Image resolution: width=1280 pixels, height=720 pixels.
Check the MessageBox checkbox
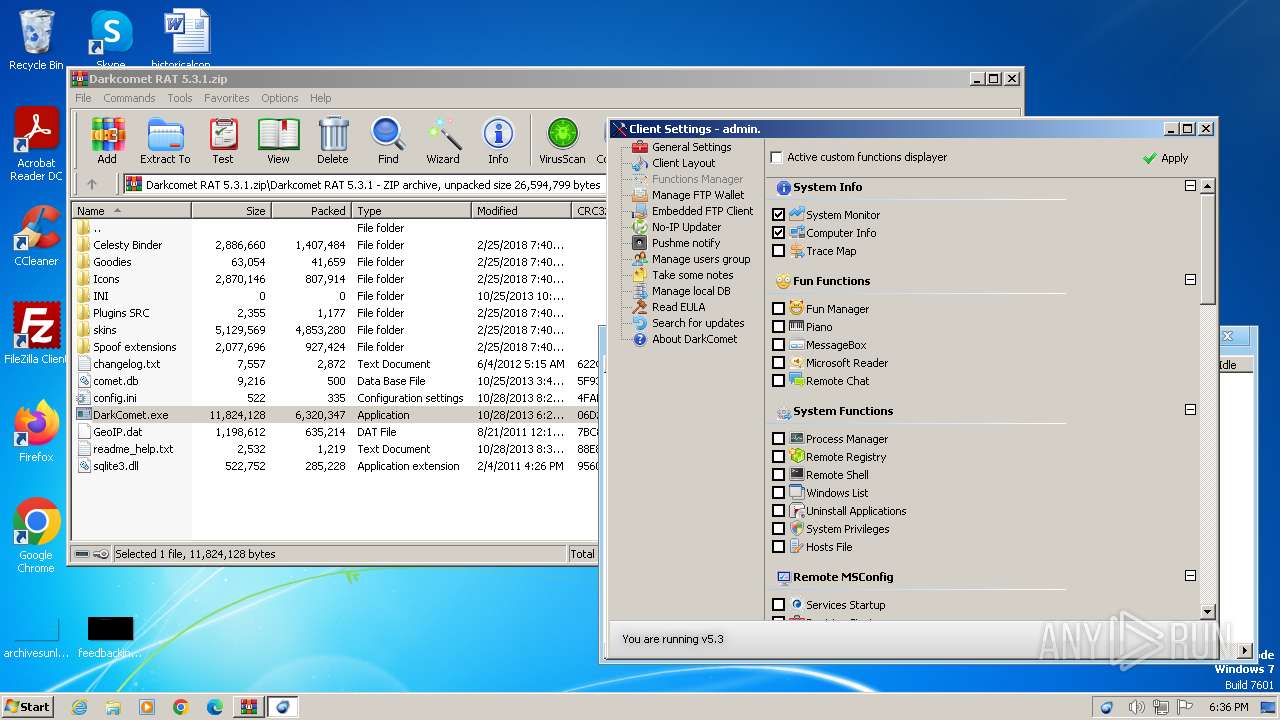point(779,345)
